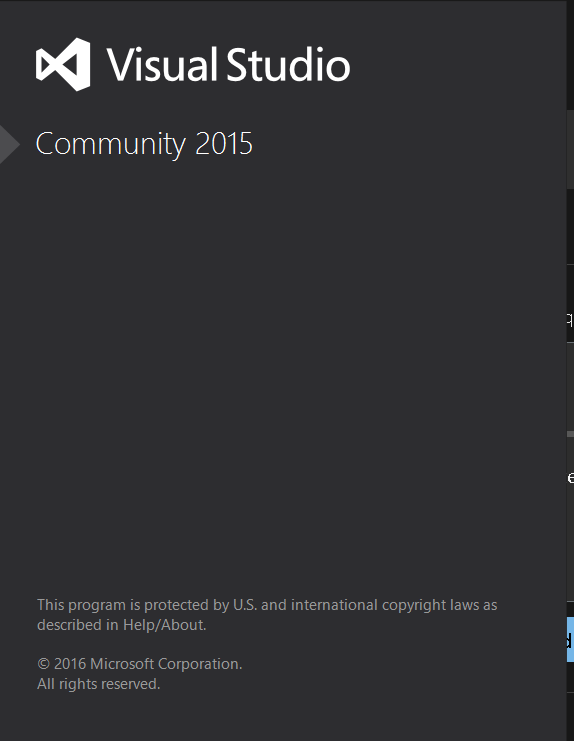Click the gray scrollbar strip at upper right
This screenshot has height=741, width=574.
coord(570,149)
